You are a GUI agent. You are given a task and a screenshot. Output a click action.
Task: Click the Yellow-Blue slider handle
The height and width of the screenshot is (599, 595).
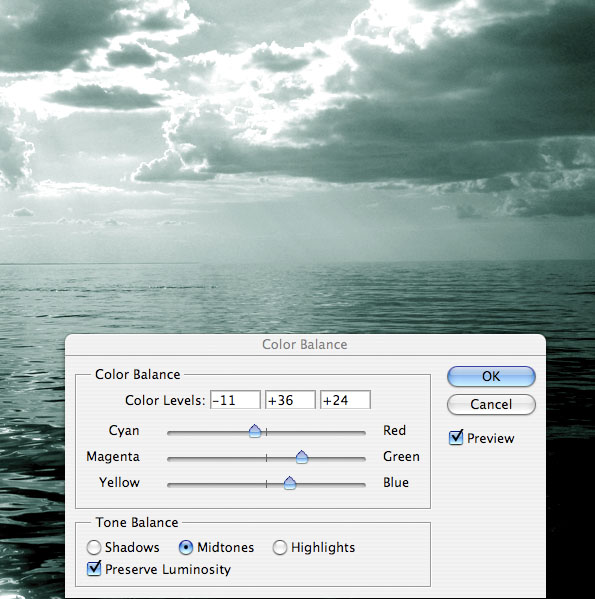click(290, 483)
